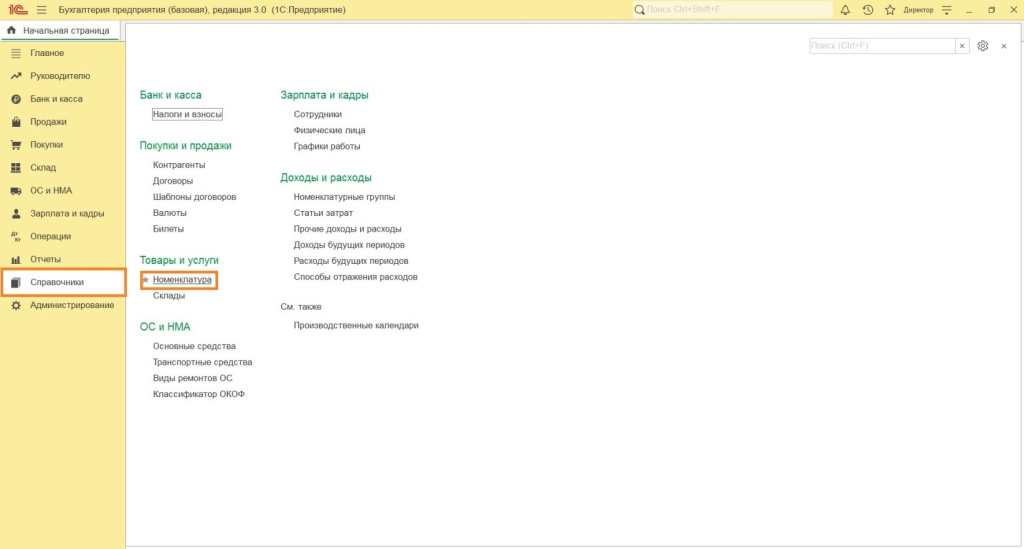1024x549 pixels.
Task: Open the history clock icon
Action: pos(867,10)
